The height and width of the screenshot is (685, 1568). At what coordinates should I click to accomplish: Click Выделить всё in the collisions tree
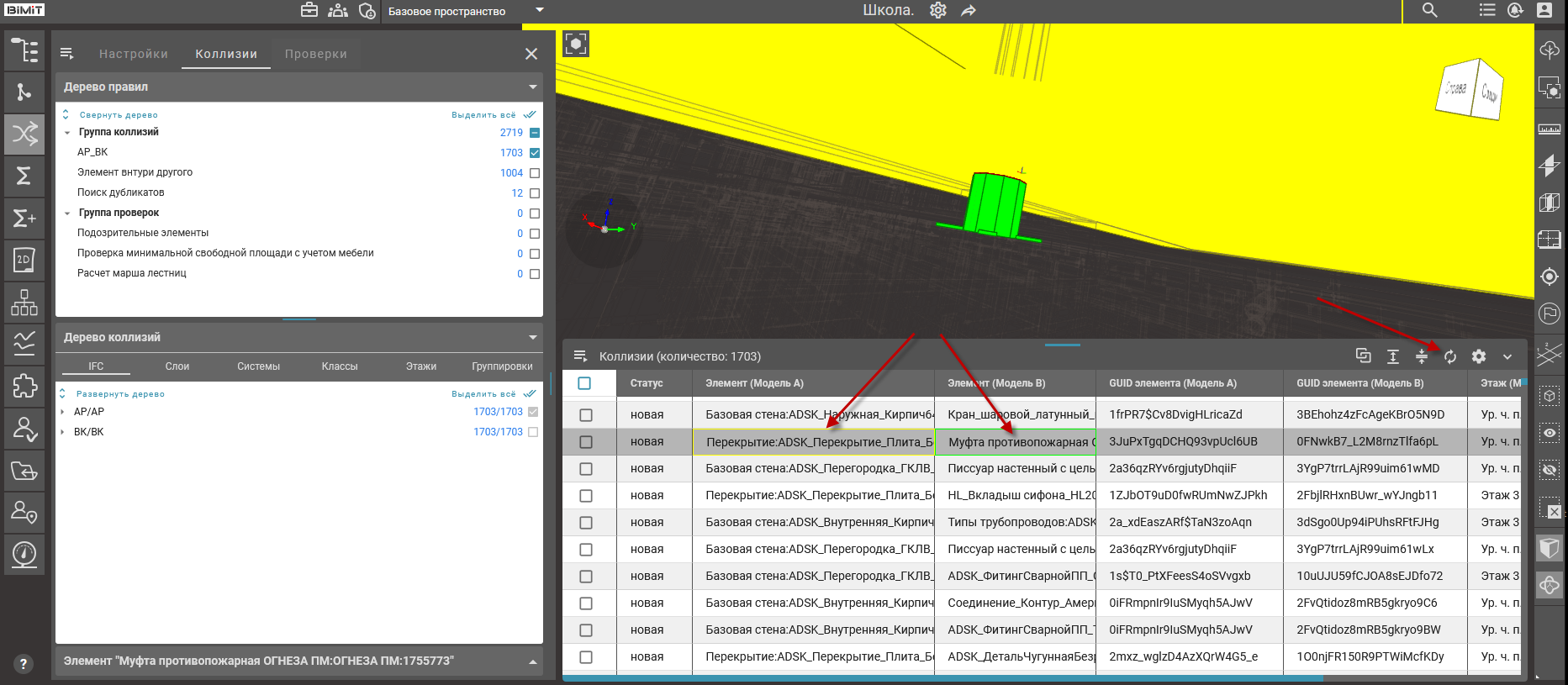(x=483, y=394)
